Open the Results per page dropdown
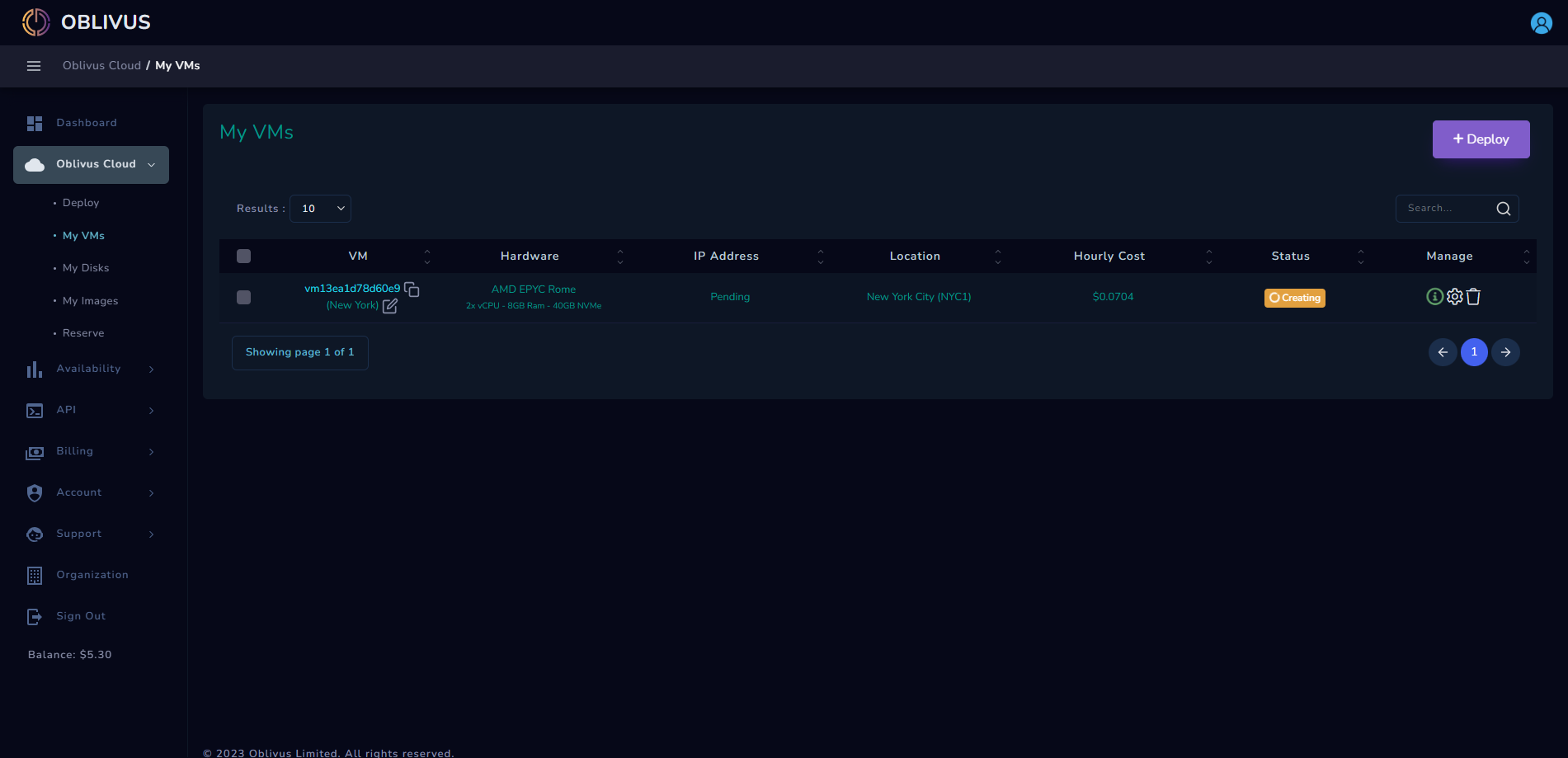 point(320,209)
